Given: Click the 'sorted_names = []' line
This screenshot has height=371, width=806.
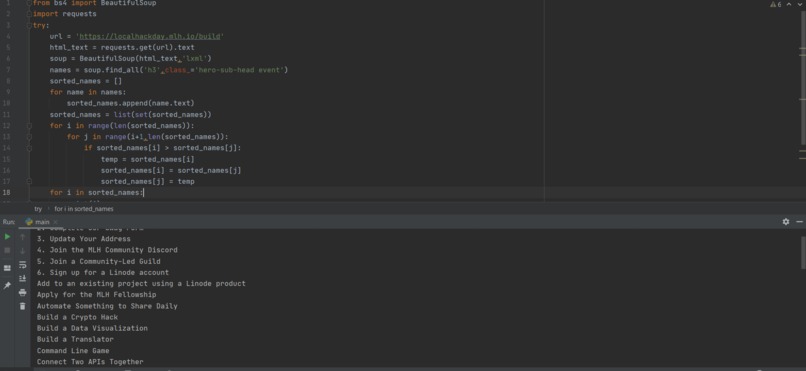Looking at the screenshot, I should (86, 81).
